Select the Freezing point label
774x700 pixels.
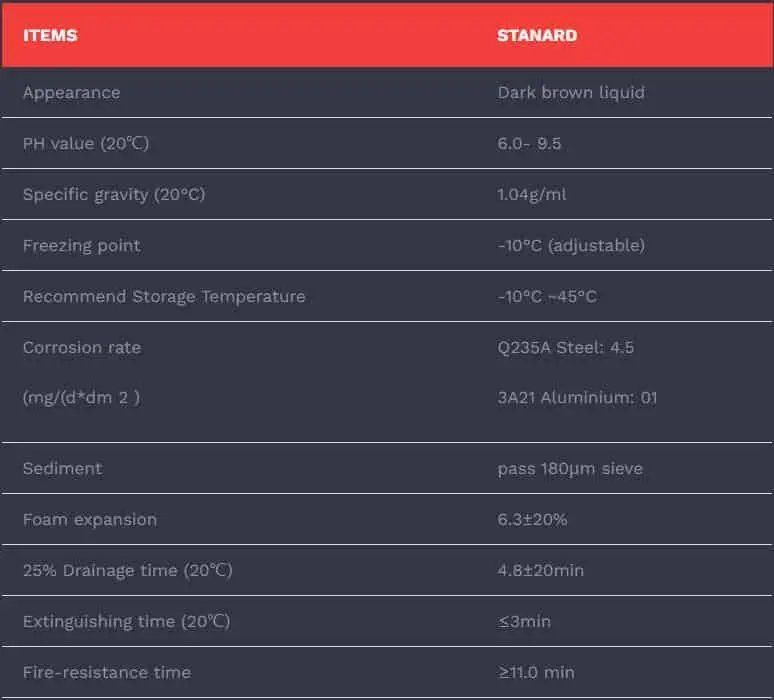coord(82,245)
